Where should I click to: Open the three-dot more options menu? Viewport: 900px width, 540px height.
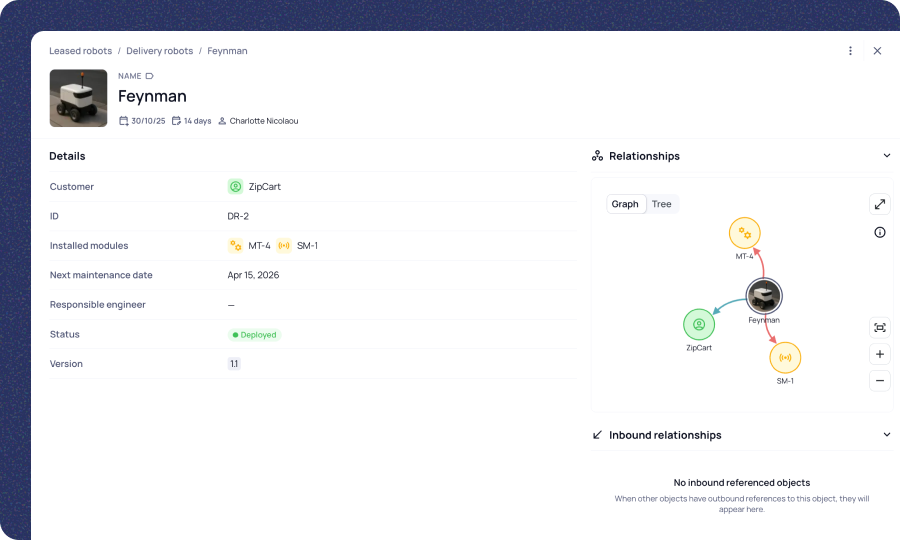tap(850, 51)
